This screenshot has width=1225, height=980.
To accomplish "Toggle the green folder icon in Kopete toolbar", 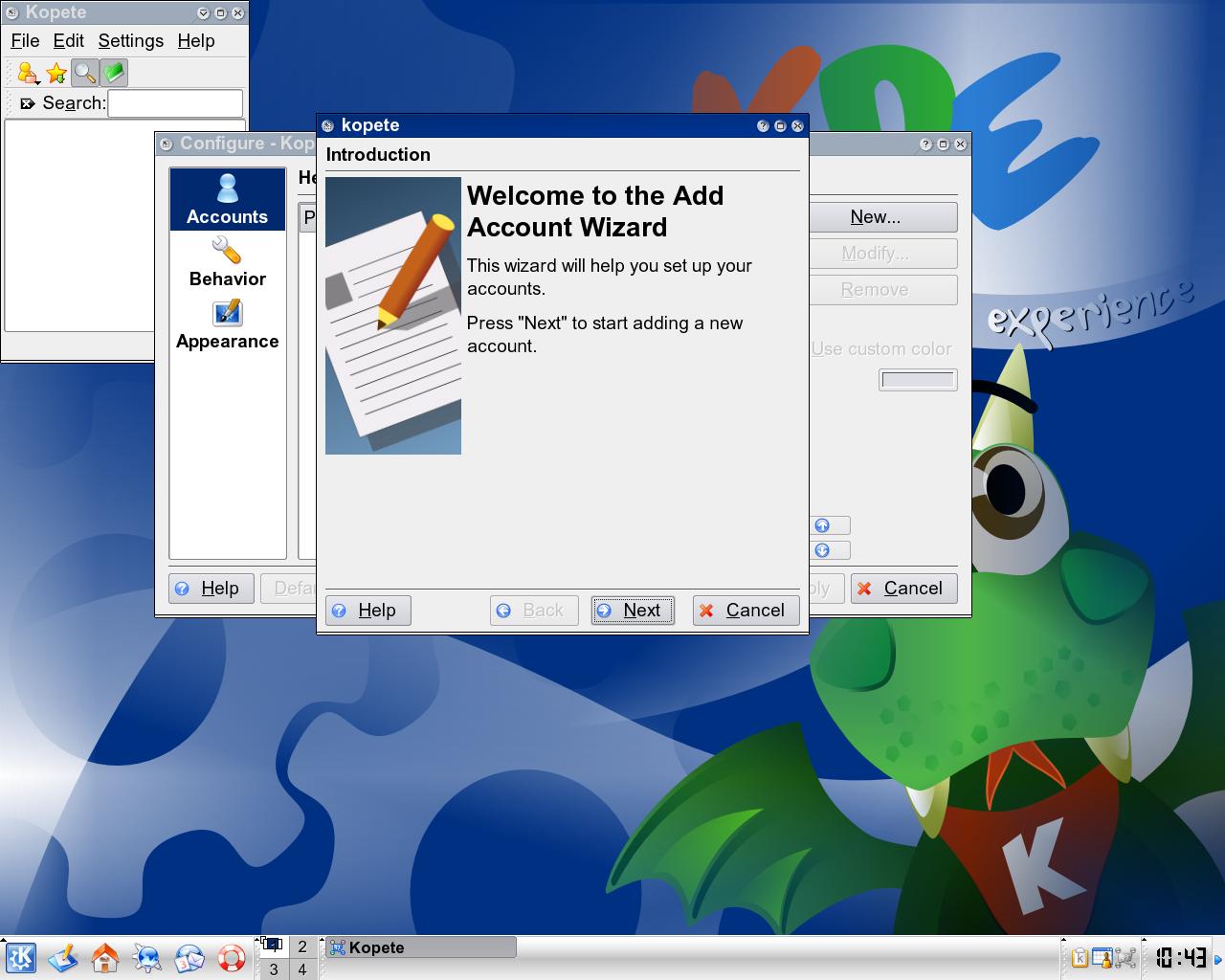I will click(114, 73).
